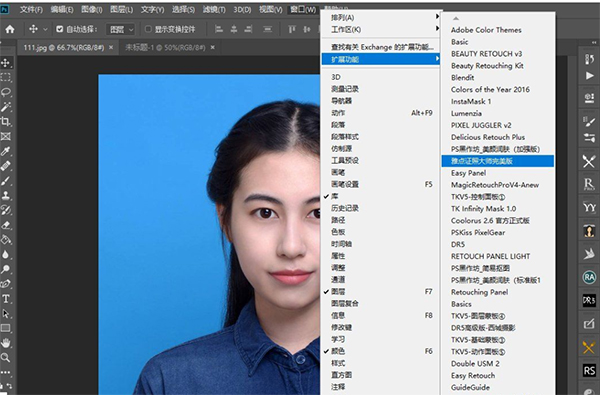The image size is (600, 395).
Task: Open the RS panel icon in right dock
Action: pos(589,370)
